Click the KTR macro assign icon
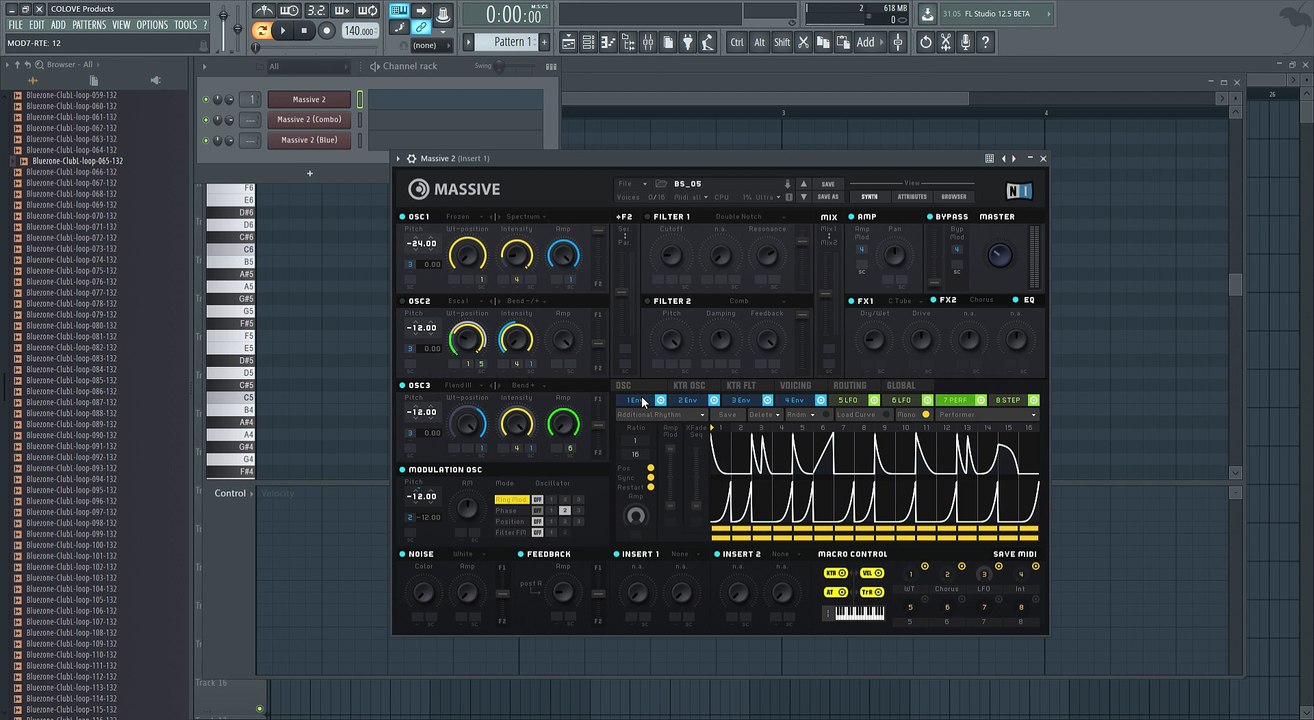The height and width of the screenshot is (720, 1314). (836, 574)
